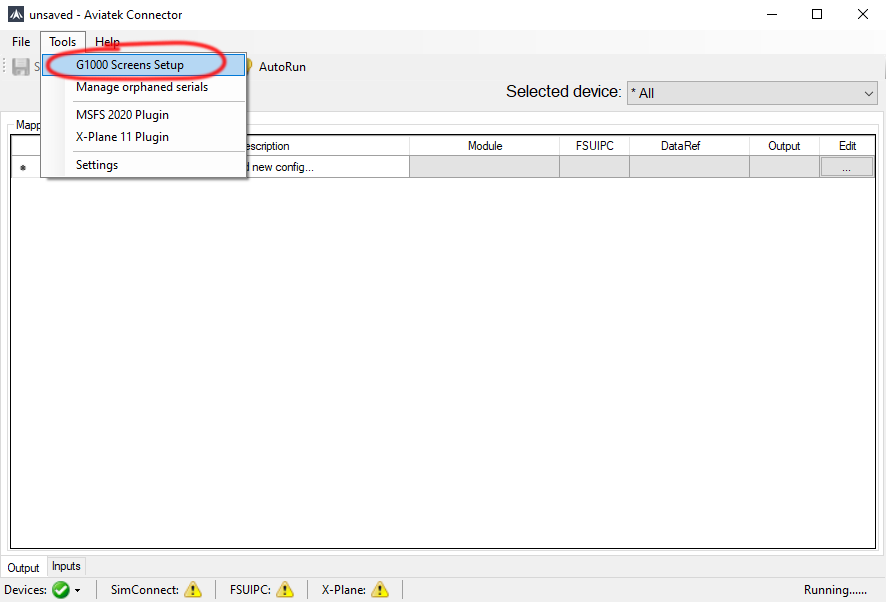The width and height of the screenshot is (886, 602).
Task: Choose Manage orphaned serials
Action: click(x=142, y=87)
